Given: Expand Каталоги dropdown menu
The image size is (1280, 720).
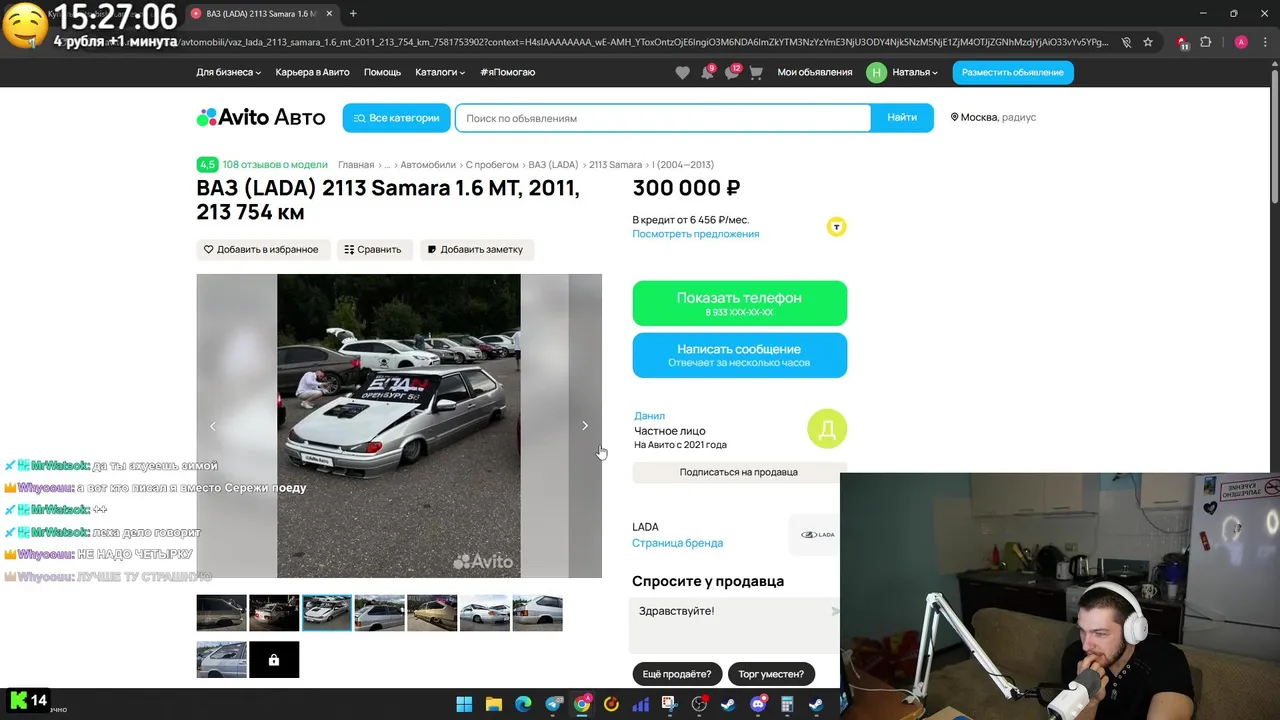Looking at the screenshot, I should (x=440, y=72).
